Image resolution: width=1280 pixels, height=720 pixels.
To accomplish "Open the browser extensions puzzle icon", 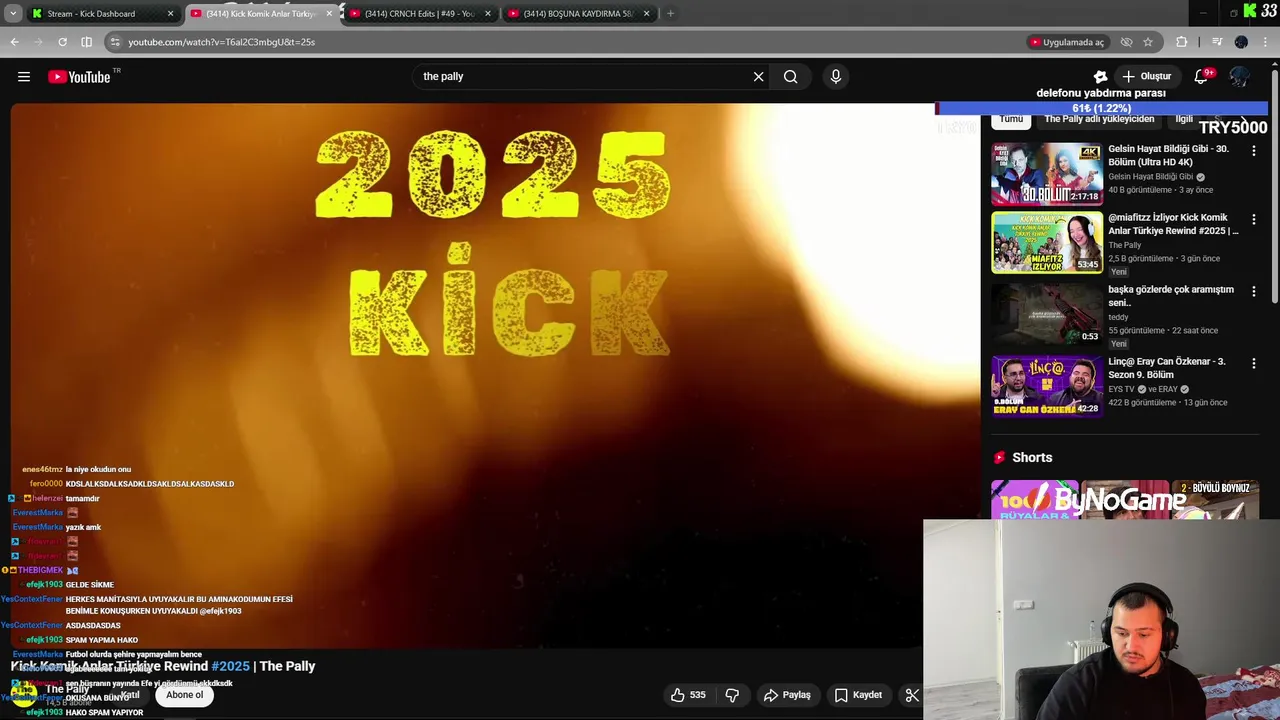I will 1182,42.
